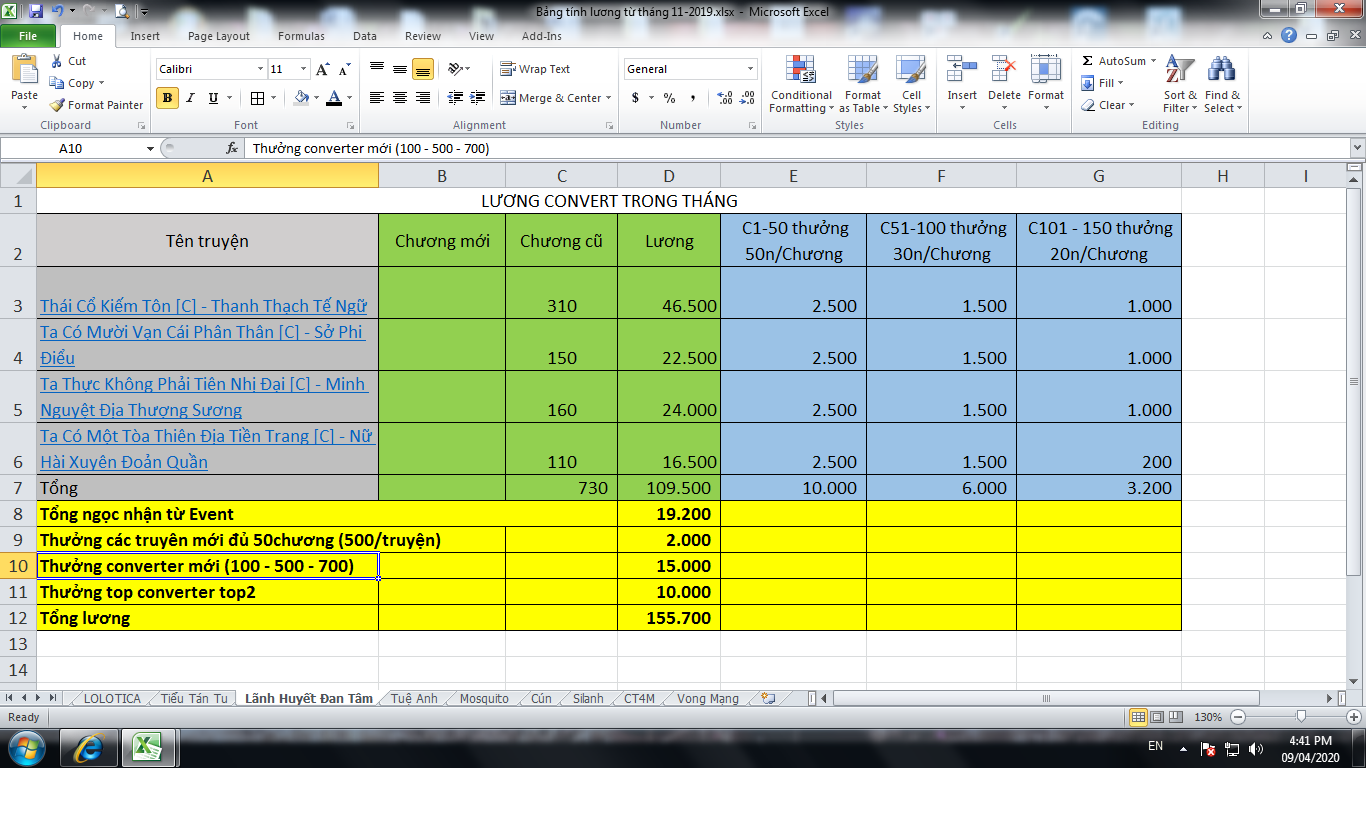Image resolution: width=1366 pixels, height=828 pixels.
Task: Toggle Bold formatting button
Action: point(167,98)
